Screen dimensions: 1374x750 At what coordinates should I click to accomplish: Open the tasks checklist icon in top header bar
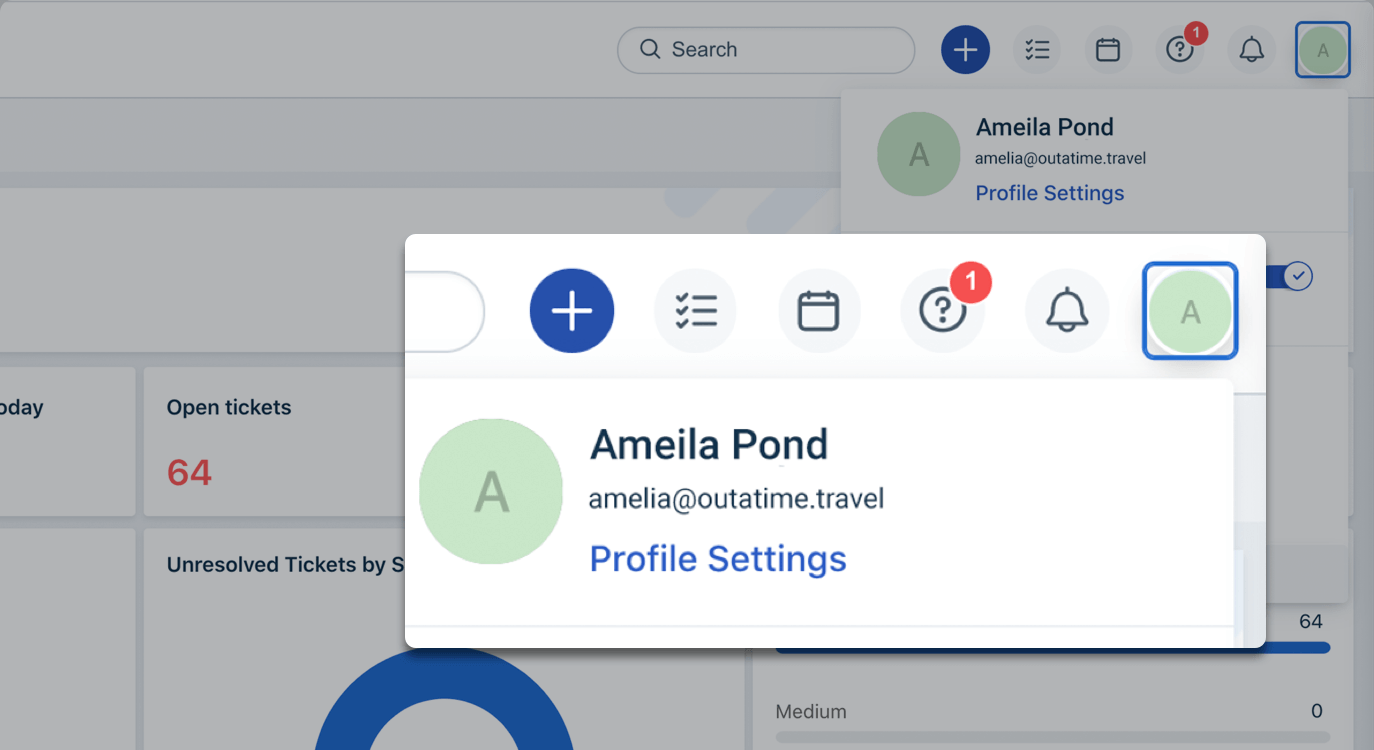1037,50
